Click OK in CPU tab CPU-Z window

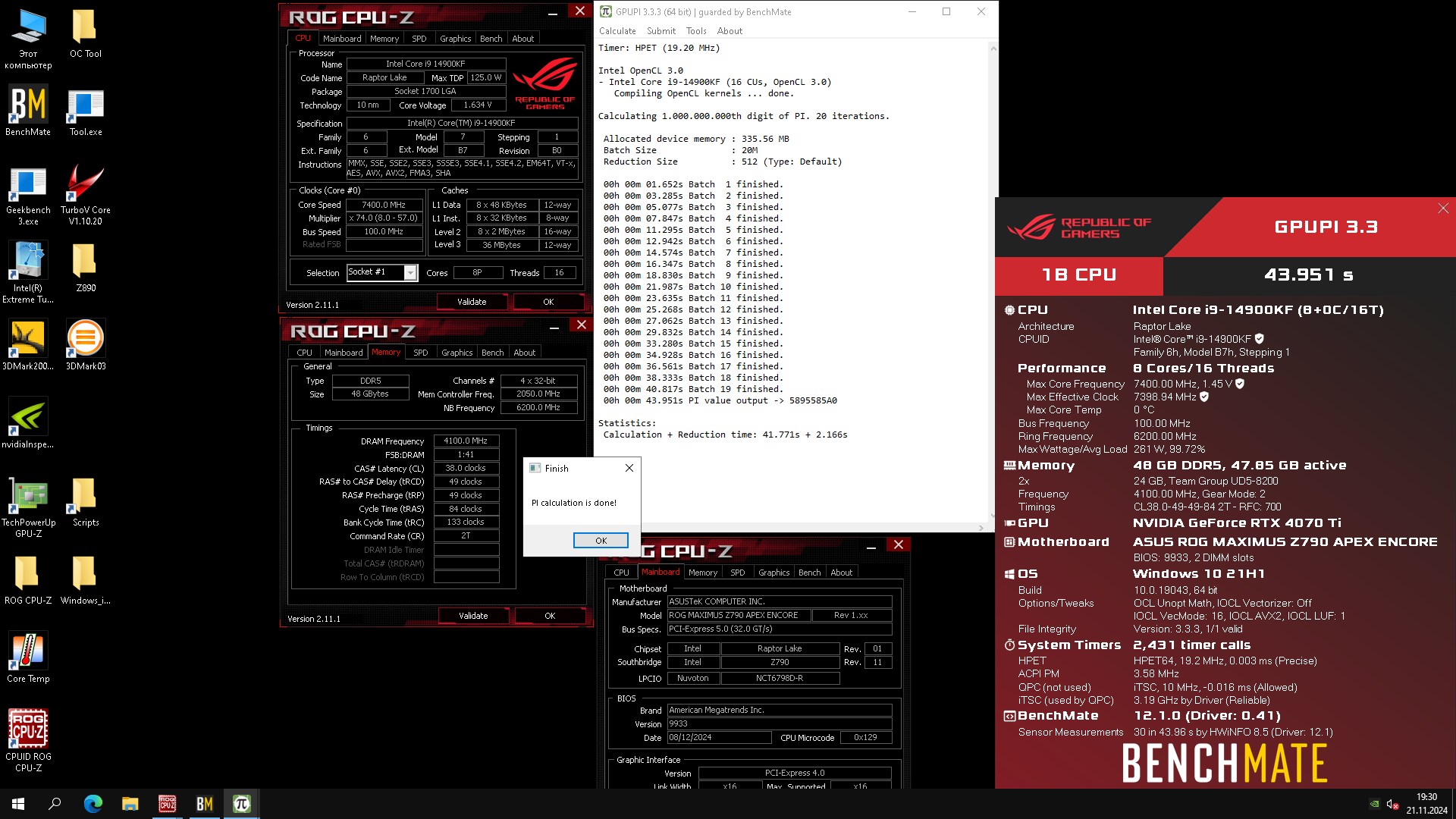pos(548,302)
